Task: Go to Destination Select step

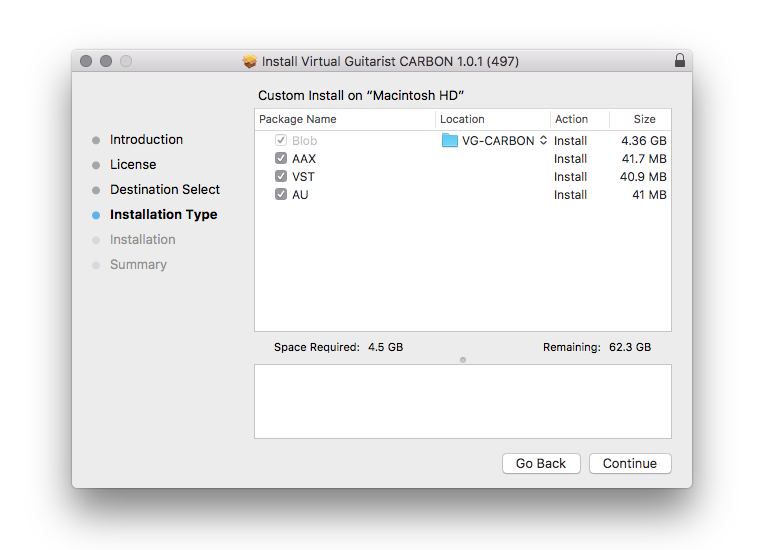Action: pos(165,190)
